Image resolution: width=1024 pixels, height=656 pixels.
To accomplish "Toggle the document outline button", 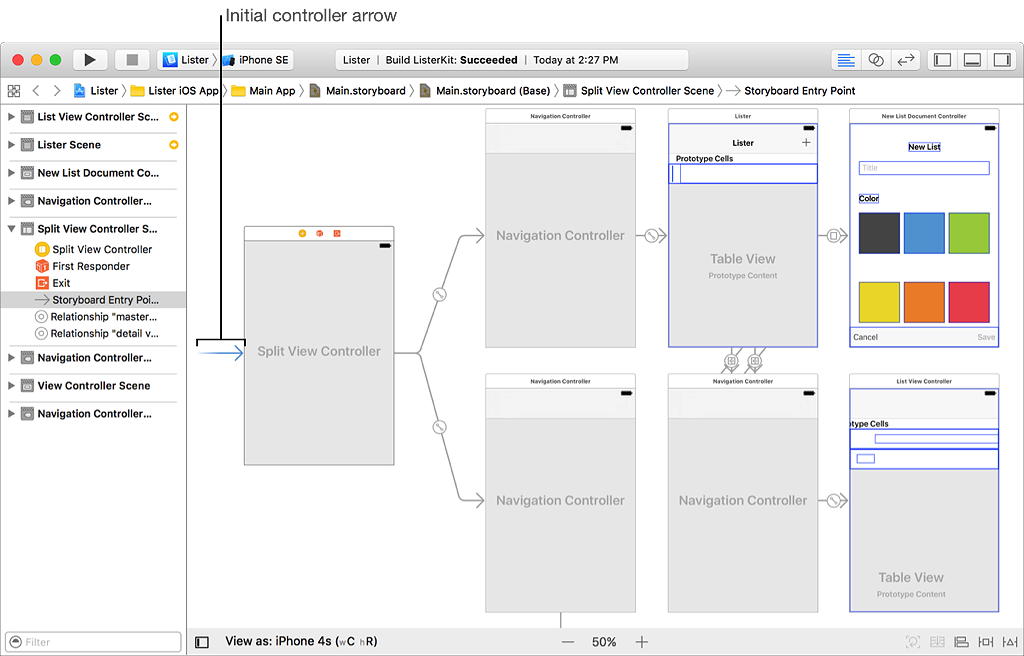I will pos(202,642).
